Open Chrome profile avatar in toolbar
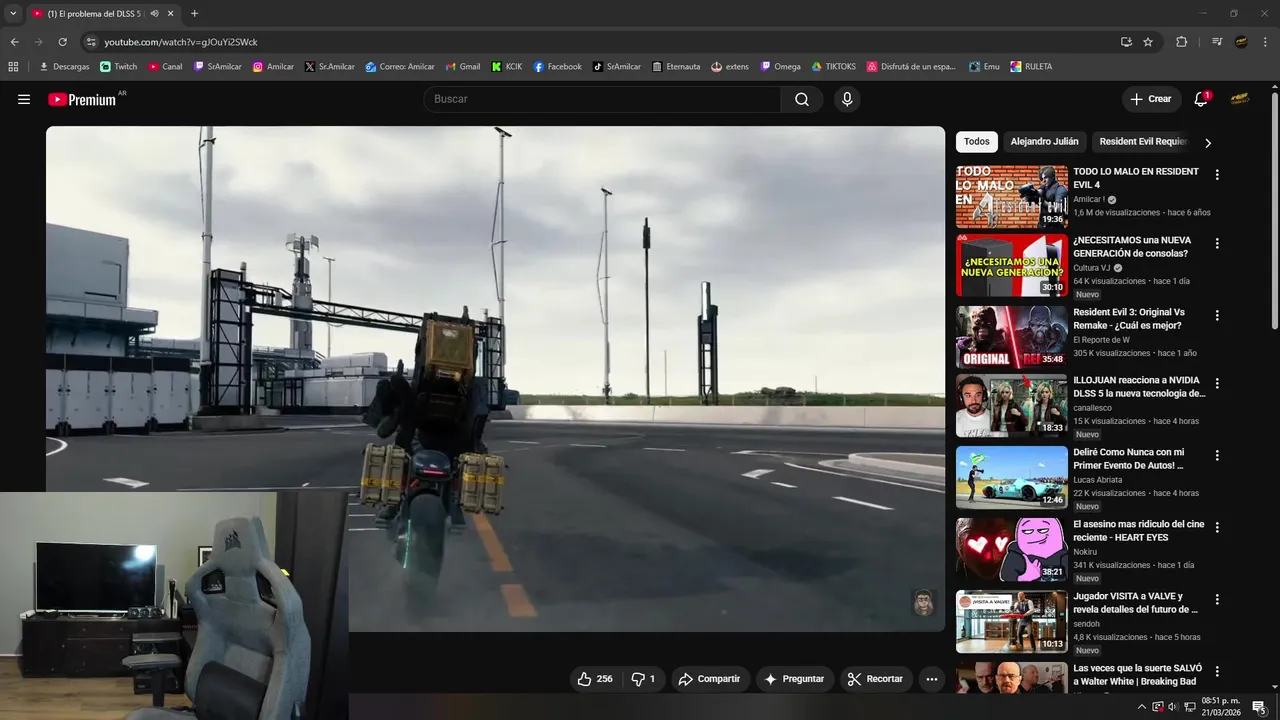The height and width of the screenshot is (720, 1280). (x=1241, y=42)
